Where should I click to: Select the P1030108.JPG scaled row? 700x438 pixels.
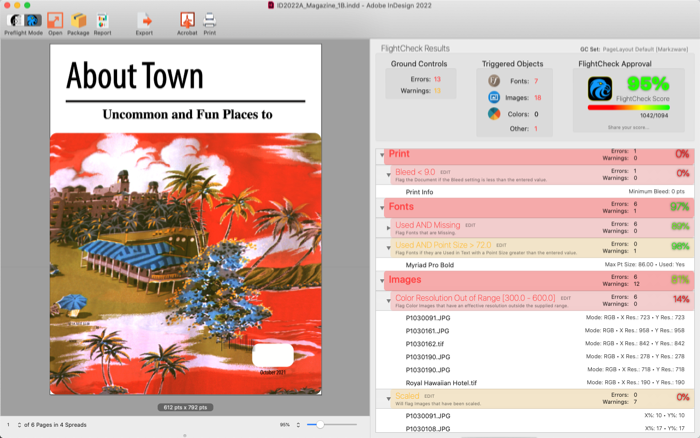coord(535,428)
